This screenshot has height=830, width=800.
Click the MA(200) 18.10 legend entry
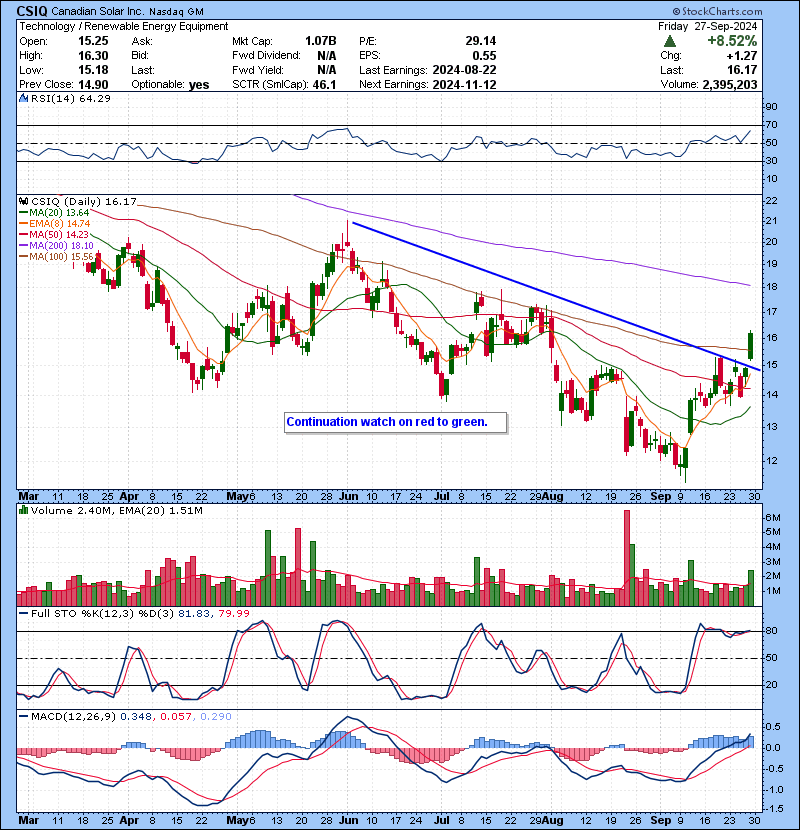56,246
